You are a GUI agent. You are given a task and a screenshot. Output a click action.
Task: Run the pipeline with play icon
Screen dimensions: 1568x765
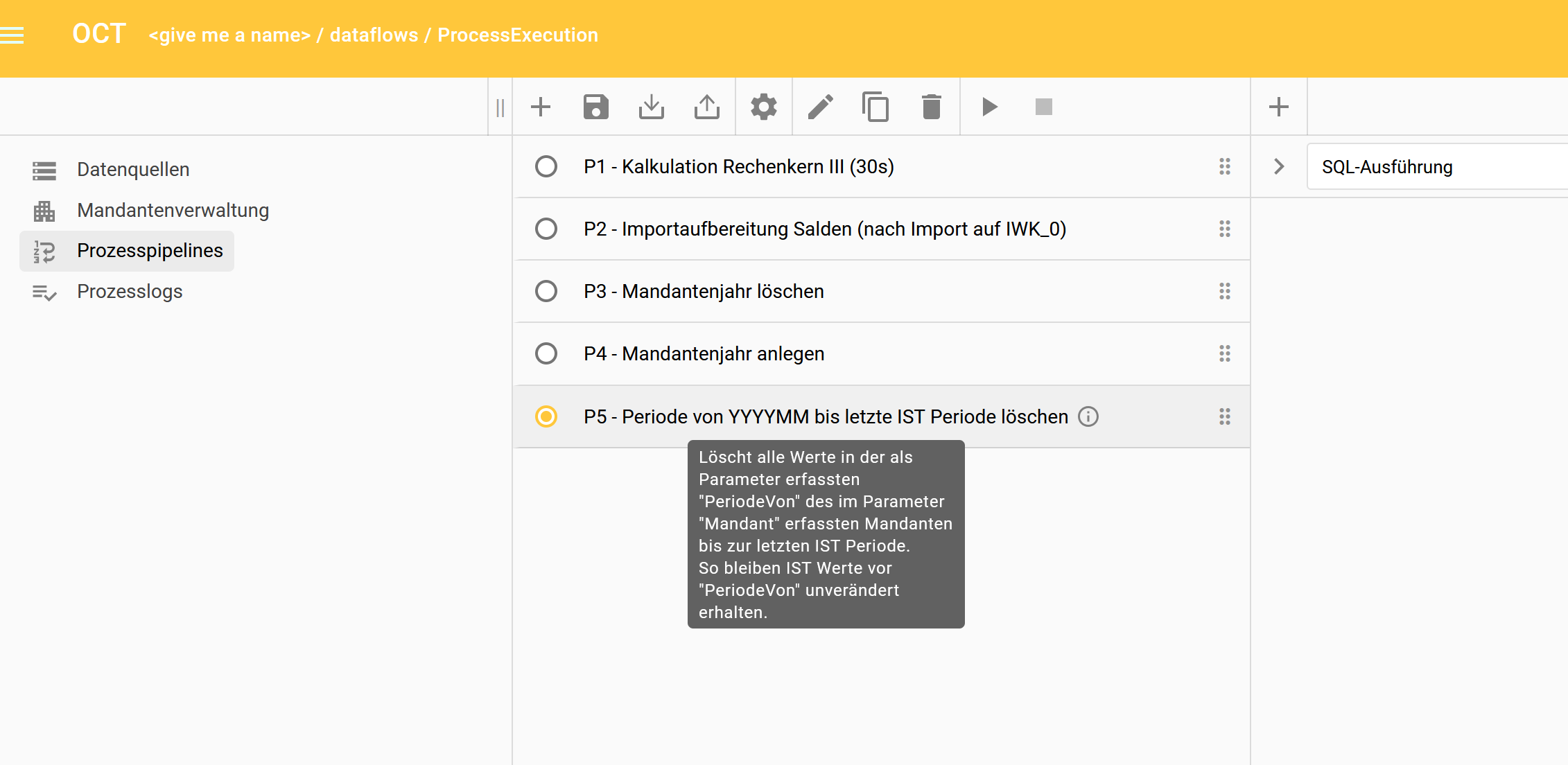pos(989,107)
